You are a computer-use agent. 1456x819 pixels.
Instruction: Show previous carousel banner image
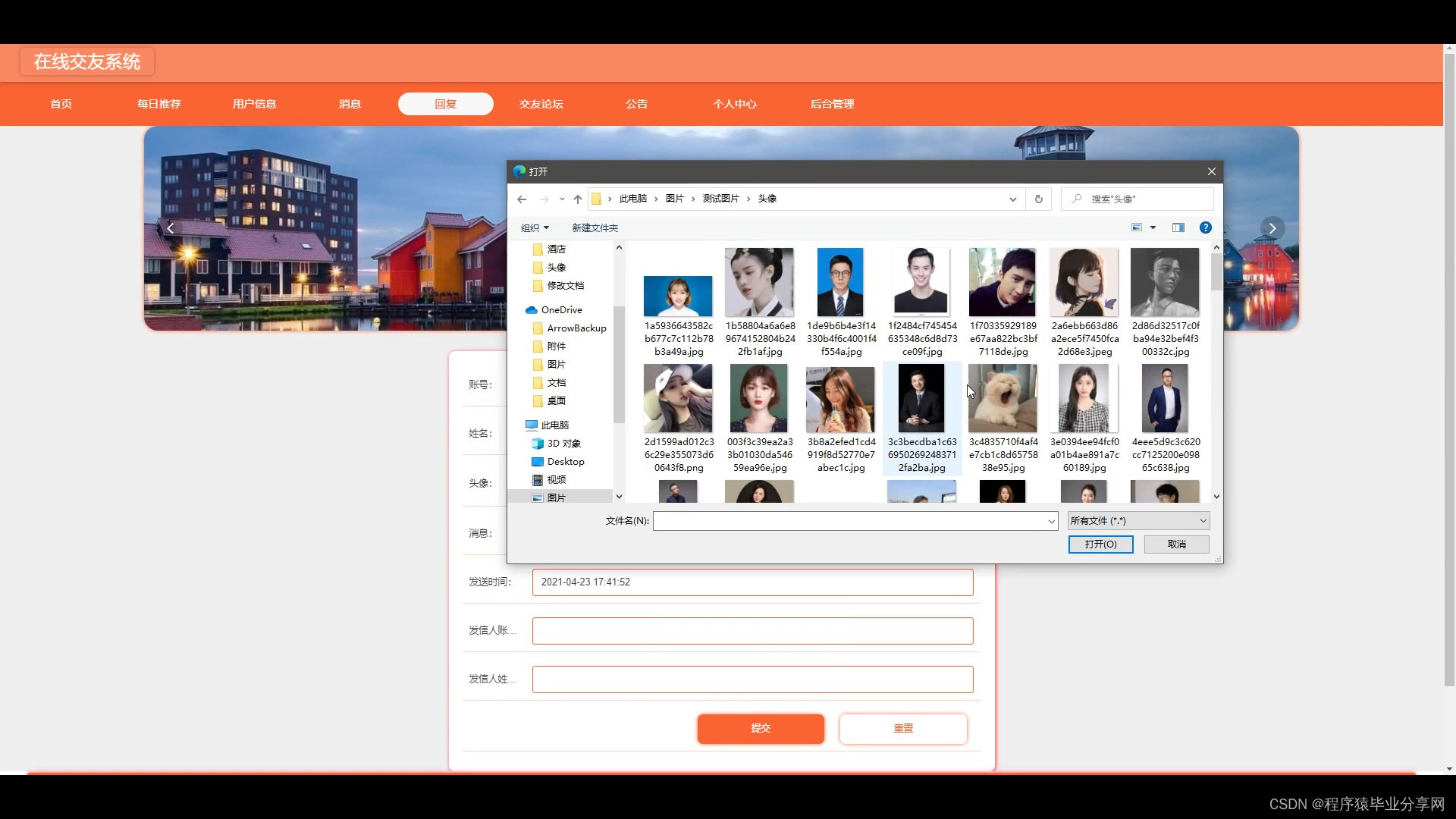click(x=171, y=228)
